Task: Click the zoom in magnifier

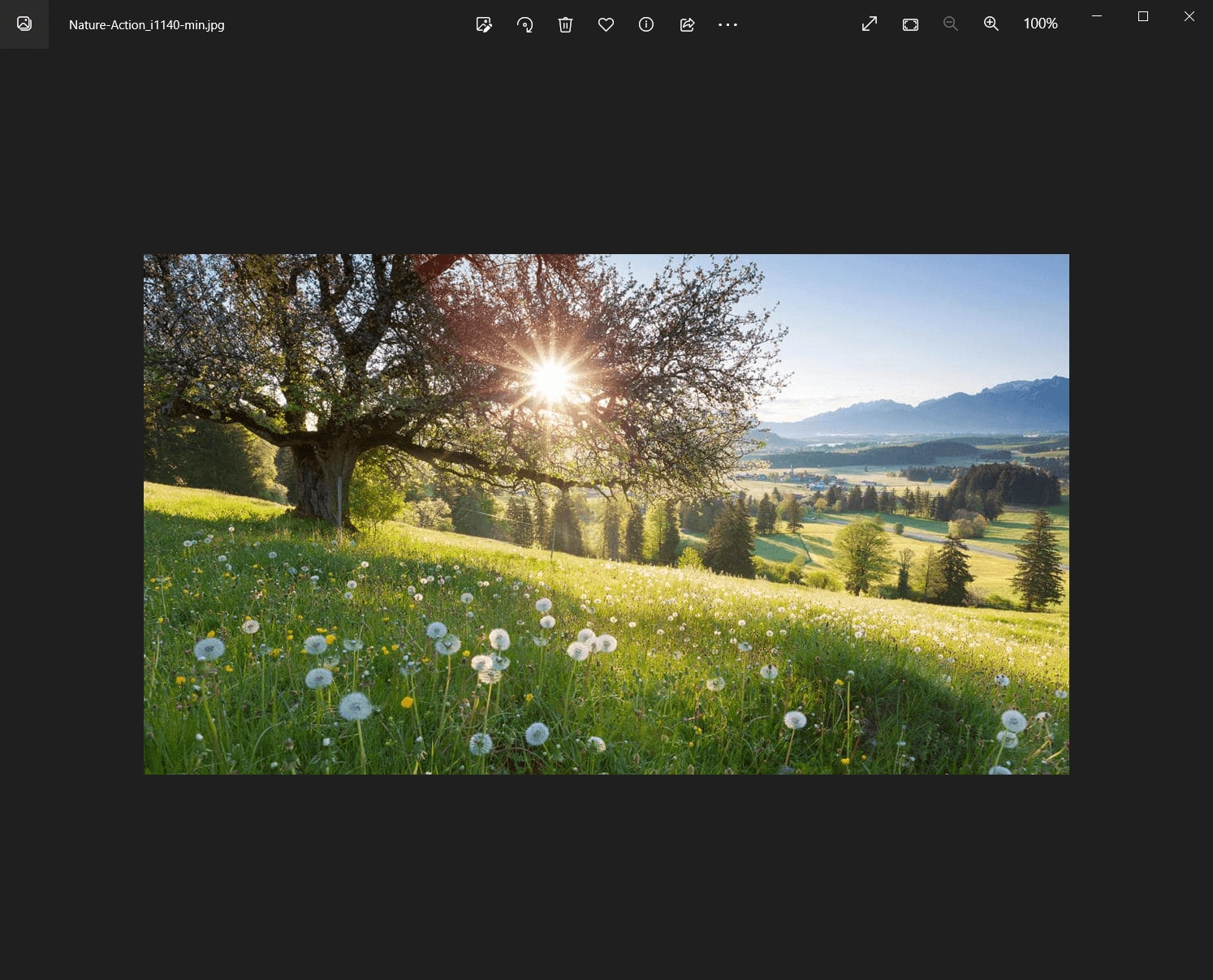Action: (991, 24)
